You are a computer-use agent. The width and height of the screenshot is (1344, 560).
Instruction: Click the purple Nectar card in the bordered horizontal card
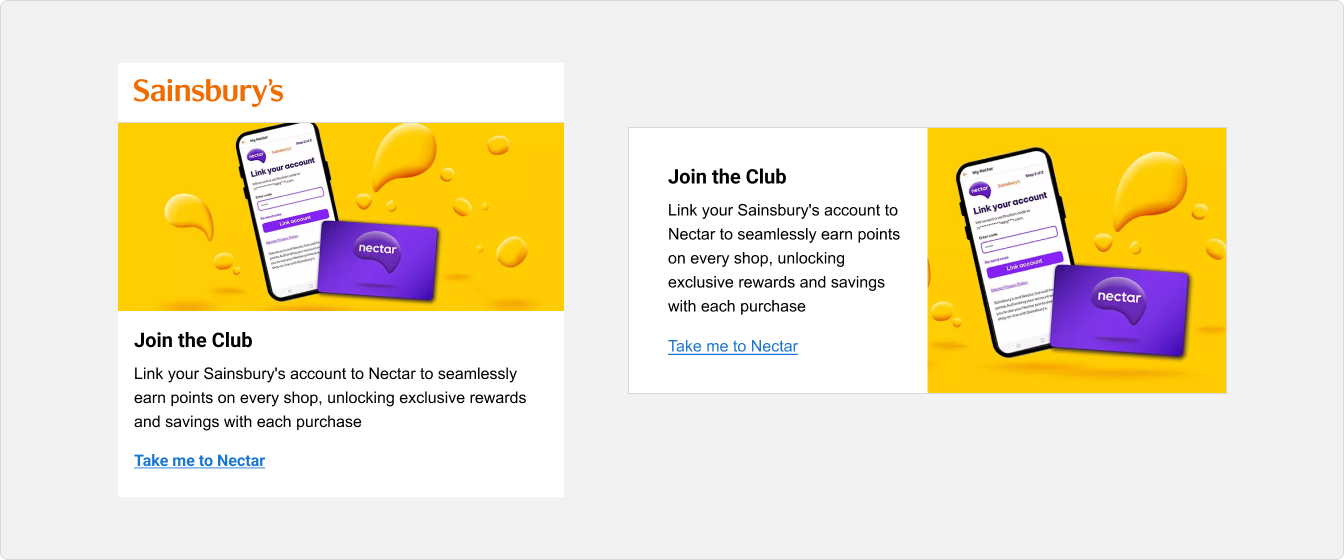[x=1121, y=311]
